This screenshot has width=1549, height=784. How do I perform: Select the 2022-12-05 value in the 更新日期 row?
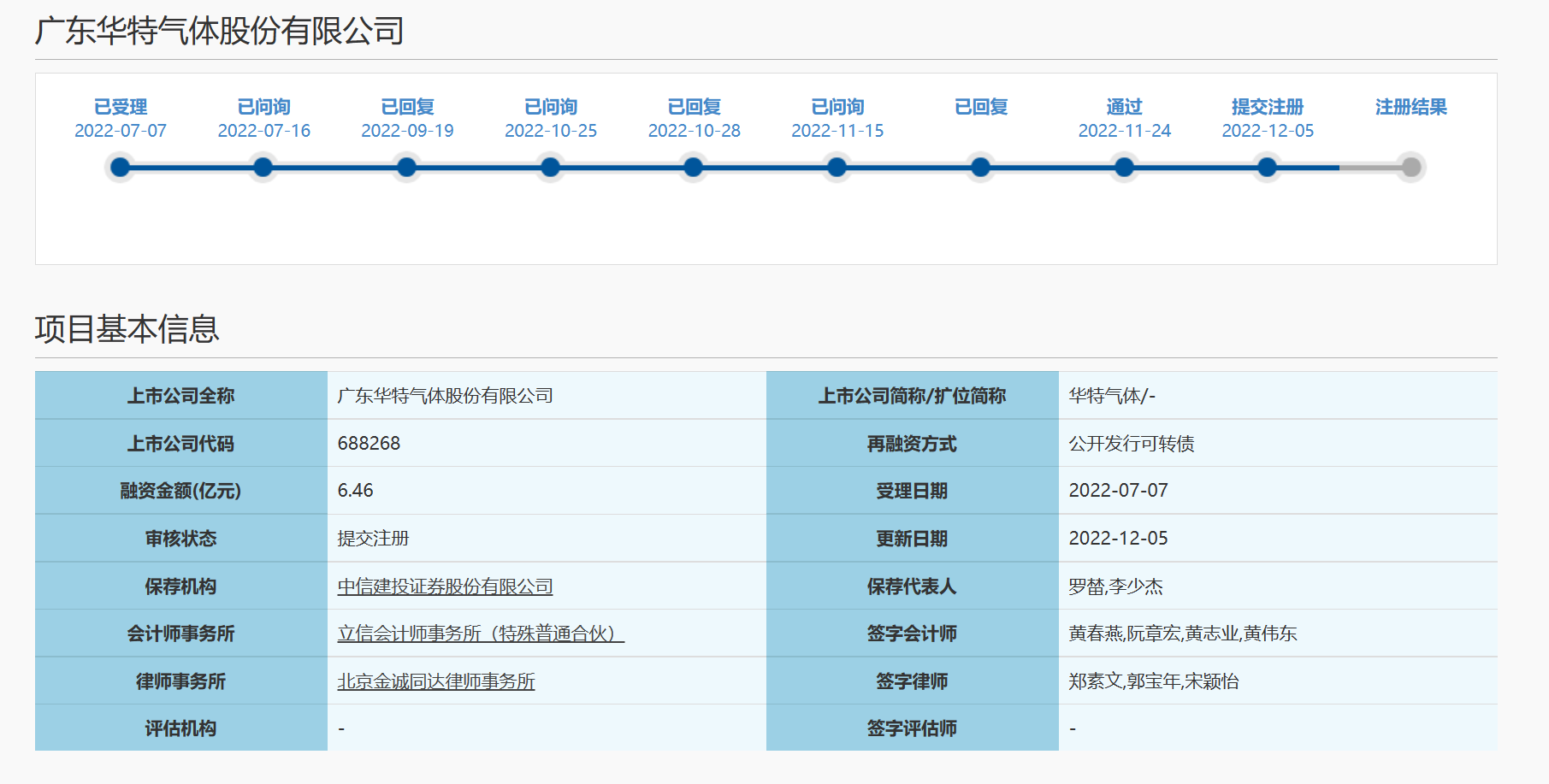coord(1118,539)
